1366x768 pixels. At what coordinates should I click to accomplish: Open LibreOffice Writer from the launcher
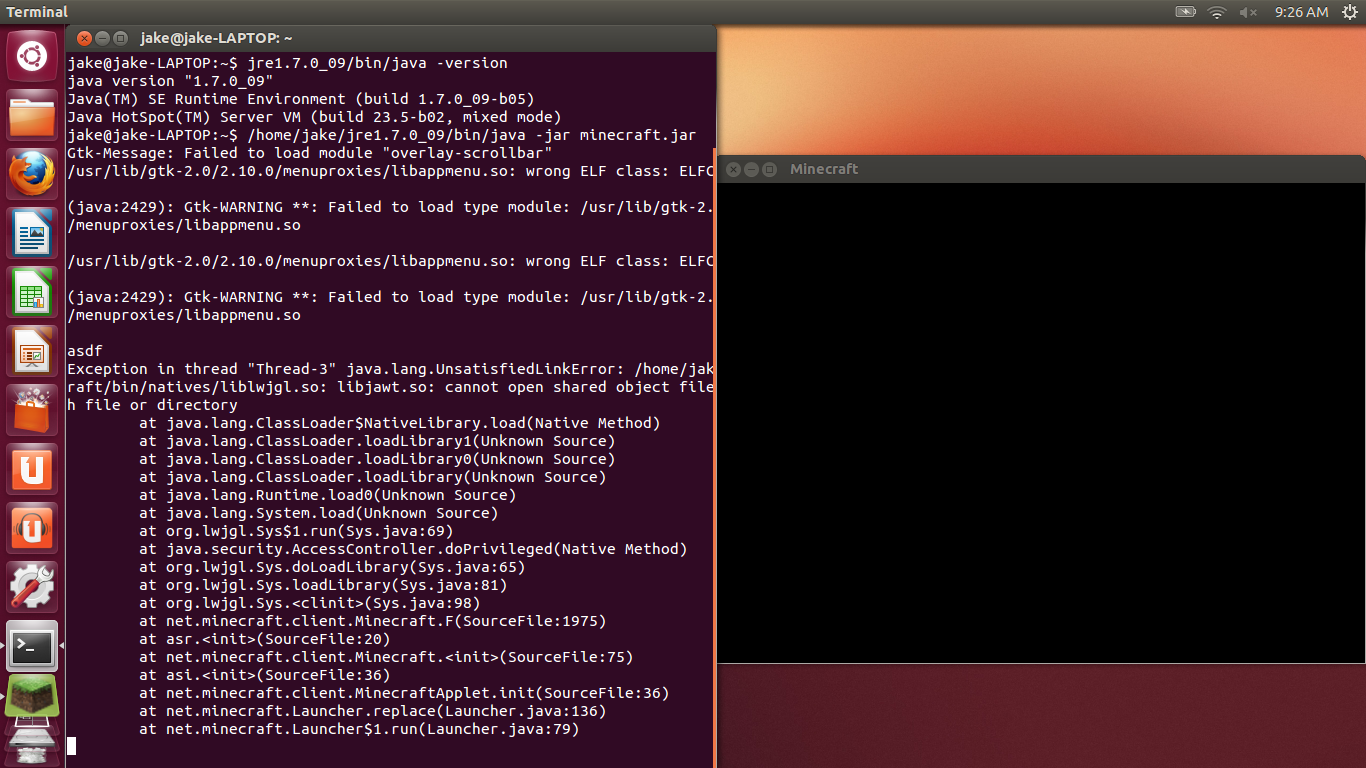32,233
